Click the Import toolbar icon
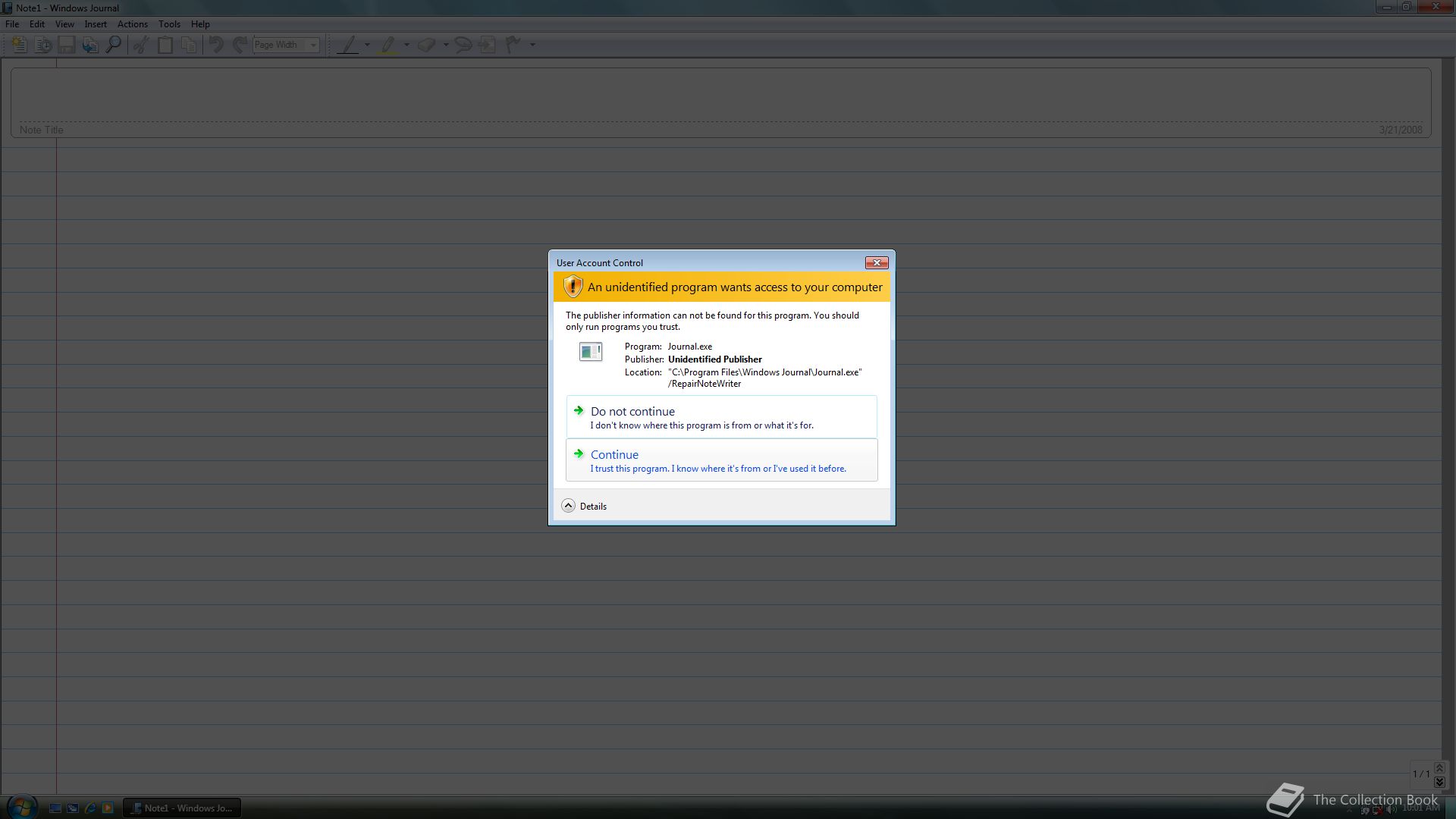This screenshot has height=819, width=1456. click(x=90, y=45)
